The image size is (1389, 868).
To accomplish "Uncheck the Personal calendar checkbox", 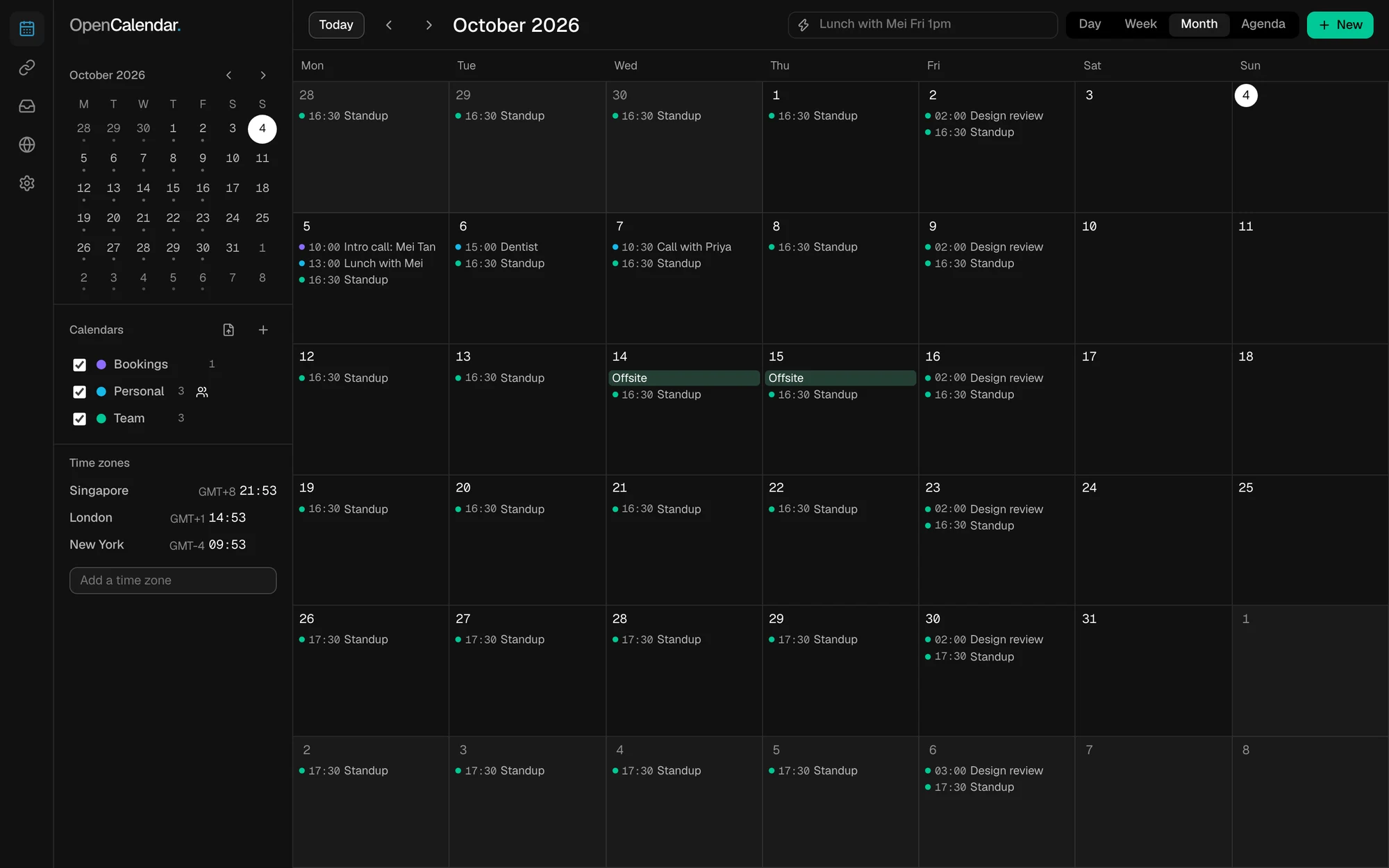I will tap(80, 392).
